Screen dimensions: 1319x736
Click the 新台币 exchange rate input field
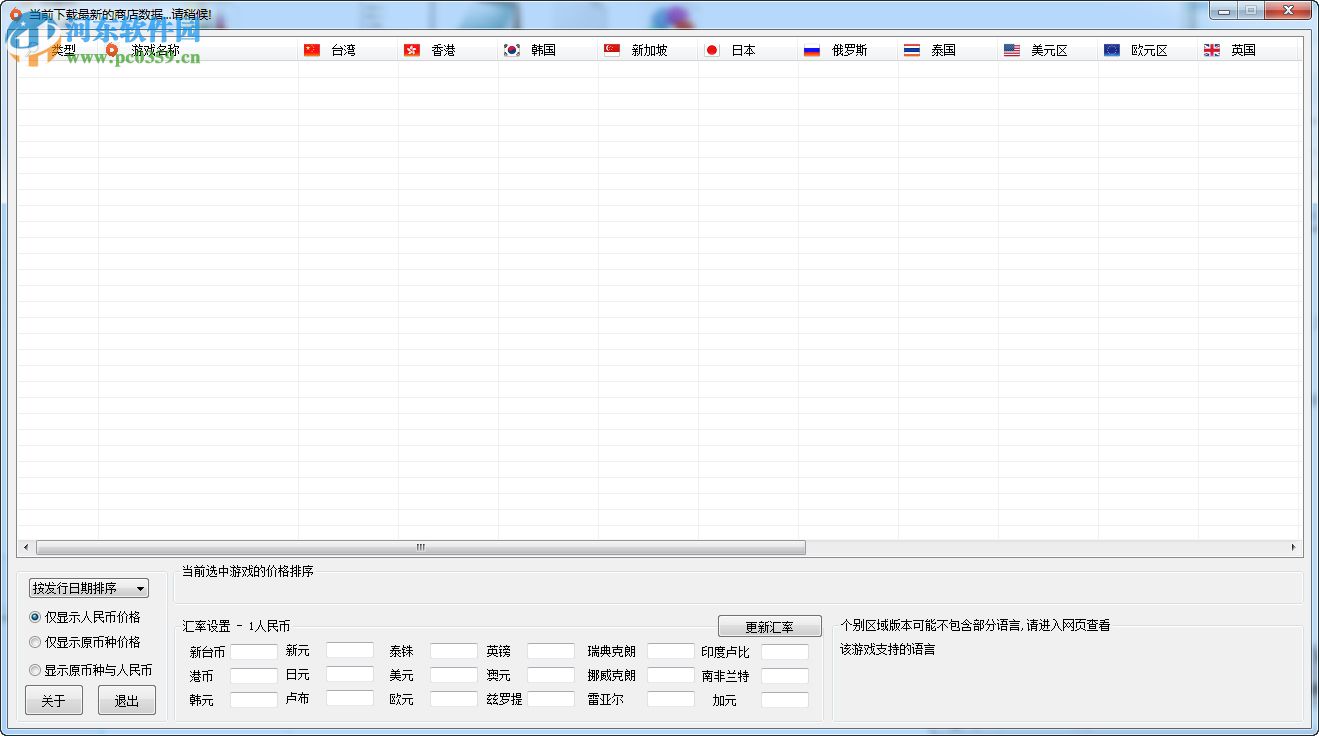253,651
